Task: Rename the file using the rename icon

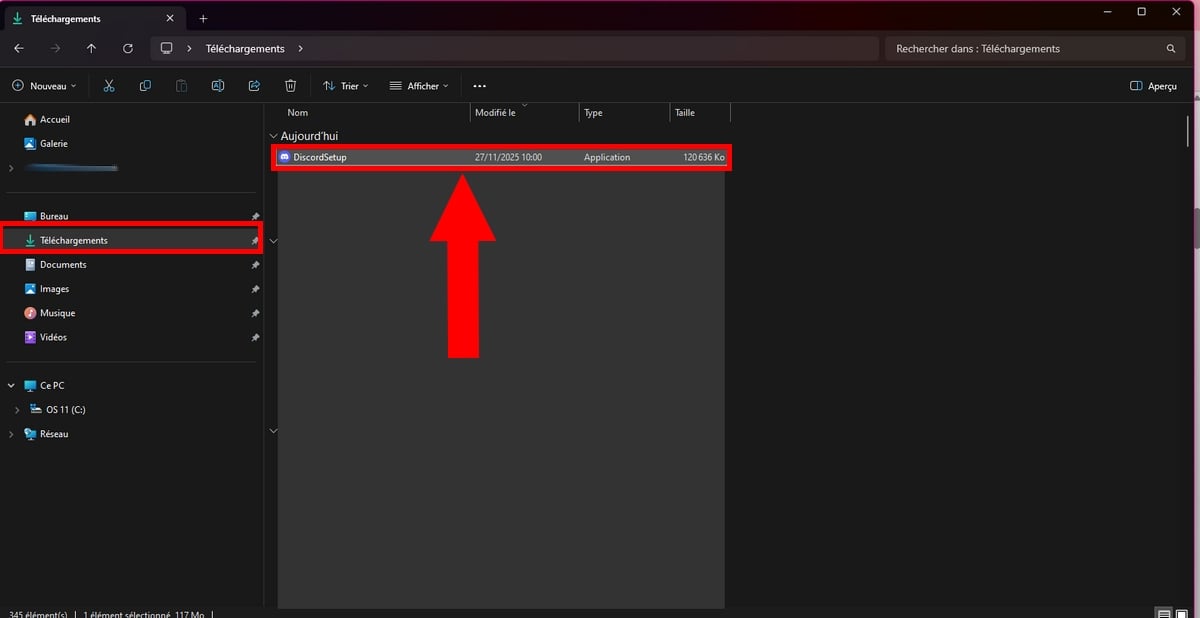Action: click(x=217, y=86)
